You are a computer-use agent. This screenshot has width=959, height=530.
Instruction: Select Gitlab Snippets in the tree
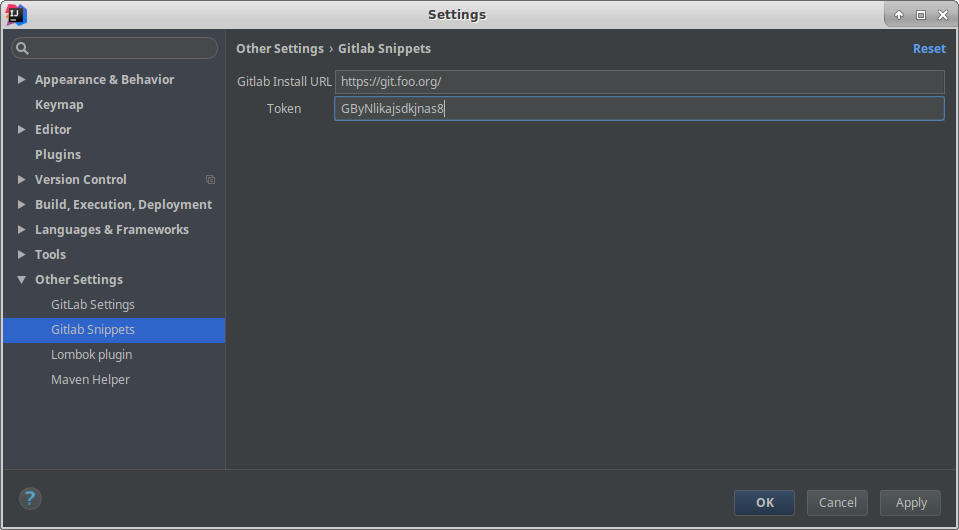pyautogui.click(x=114, y=329)
